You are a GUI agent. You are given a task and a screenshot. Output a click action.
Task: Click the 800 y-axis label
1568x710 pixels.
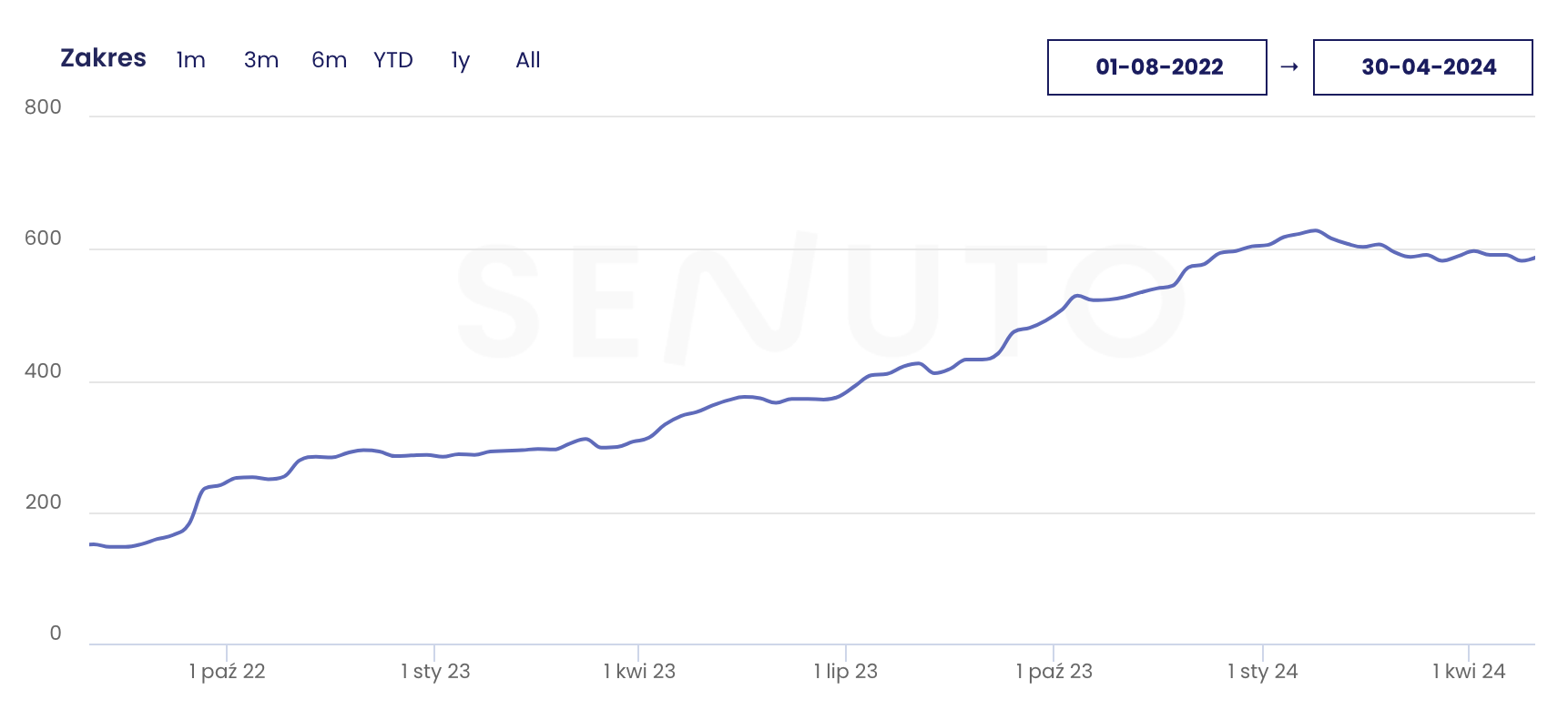[x=43, y=107]
